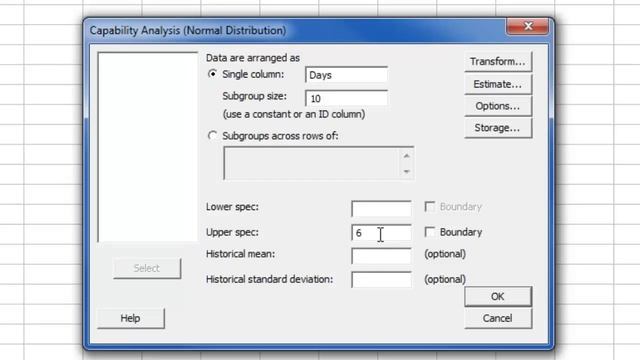This screenshot has height=360, width=640.
Task: Click the Subgroup size field
Action: coord(346,98)
